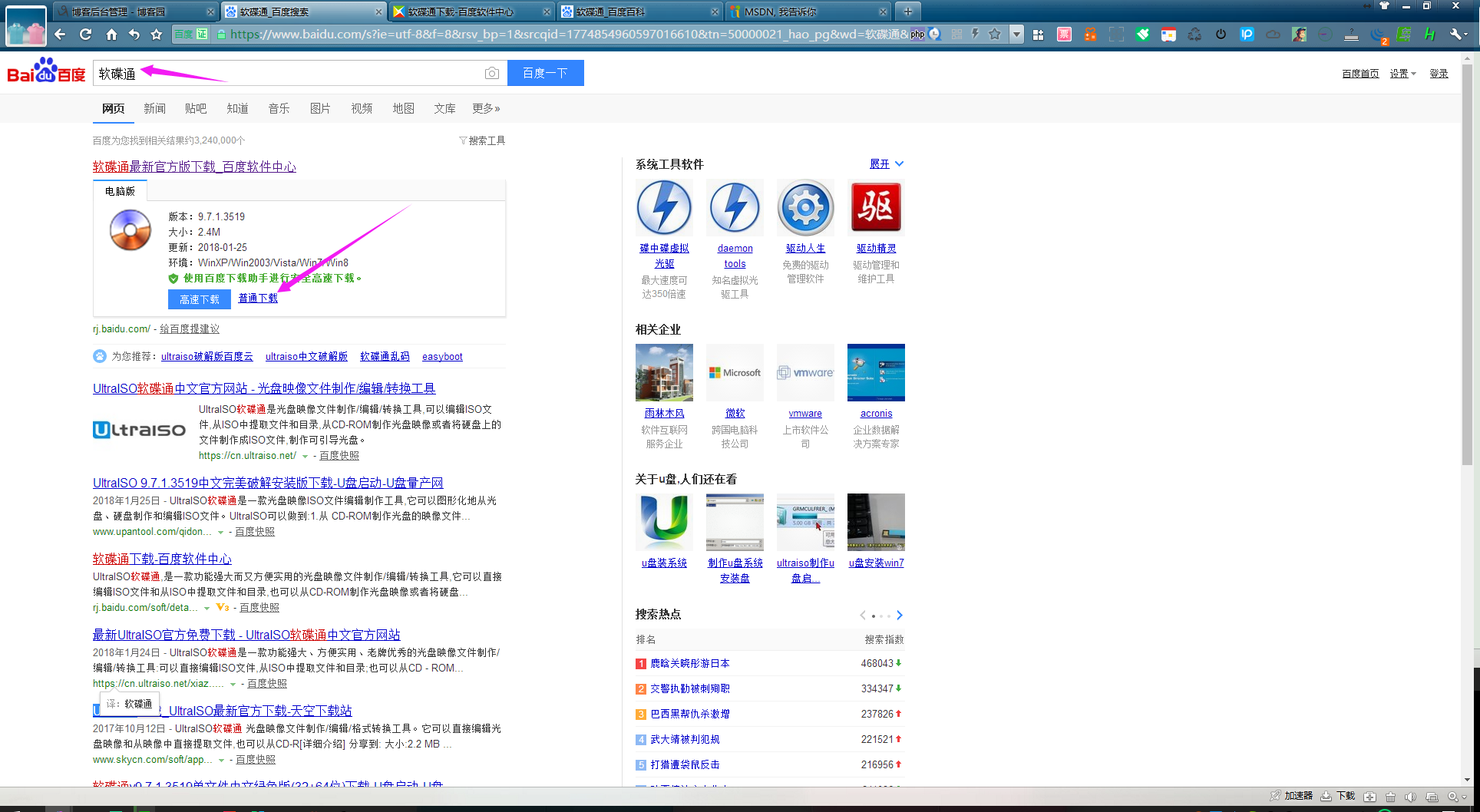Close the 软碟通_百度搜索 tab
Viewport: 1480px width, 812px height.
tap(378, 12)
